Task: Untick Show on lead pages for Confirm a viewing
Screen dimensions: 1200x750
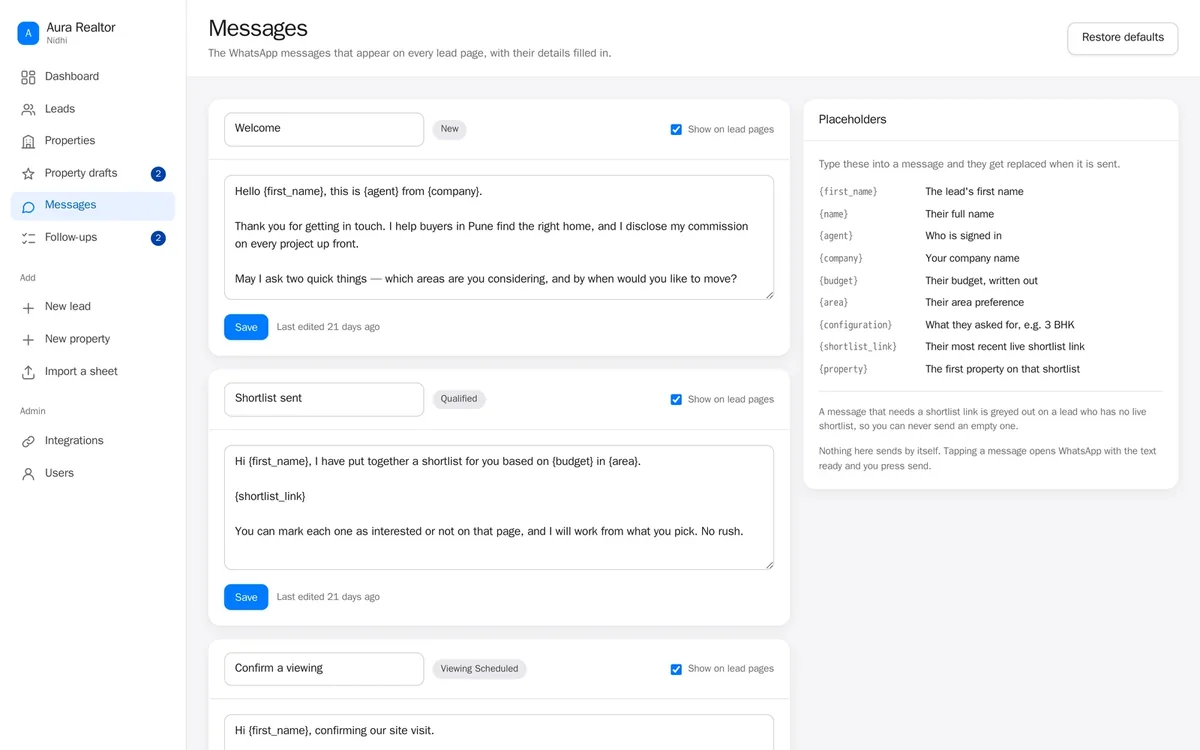Action: click(676, 669)
